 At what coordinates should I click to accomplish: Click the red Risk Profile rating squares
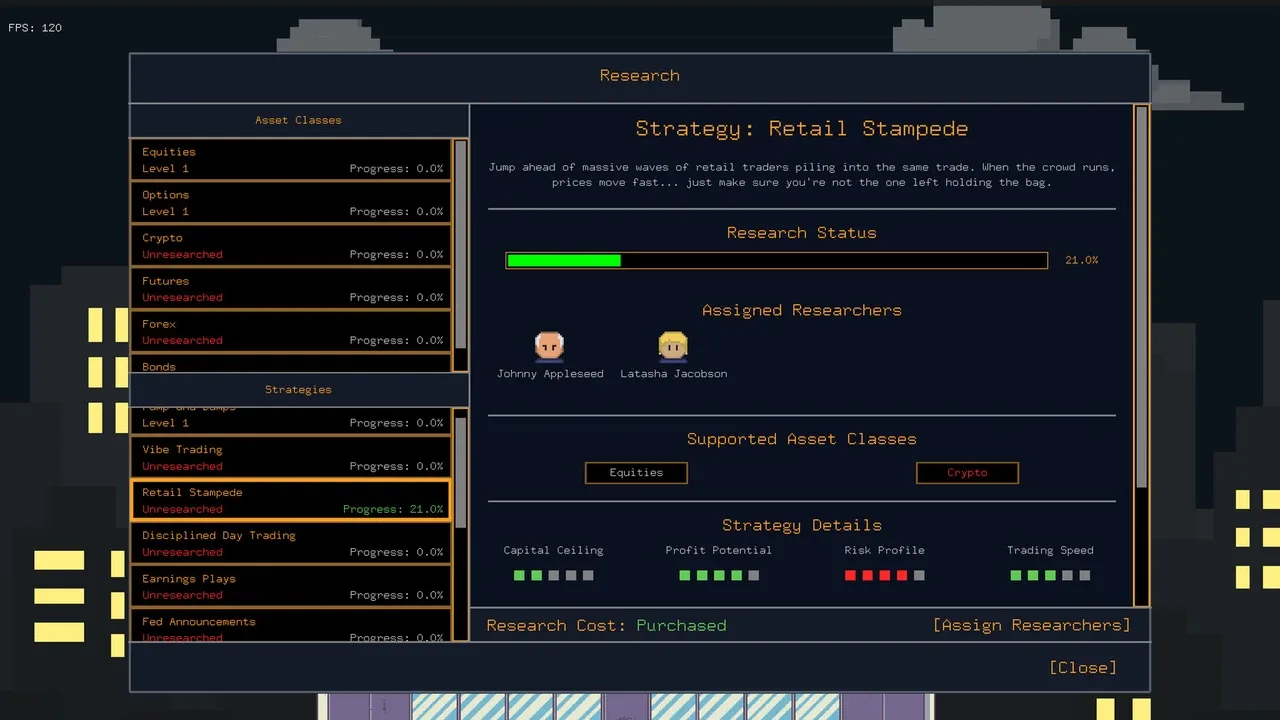885,575
